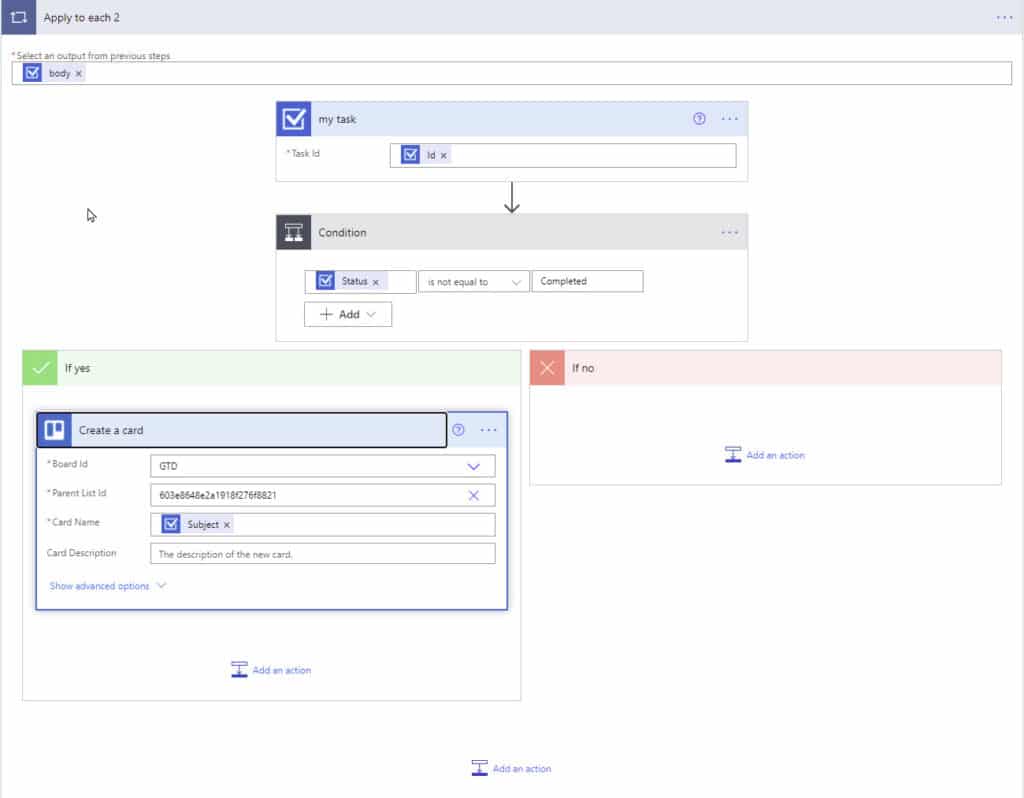
Task: Remove the Status token from condition
Action: click(376, 282)
